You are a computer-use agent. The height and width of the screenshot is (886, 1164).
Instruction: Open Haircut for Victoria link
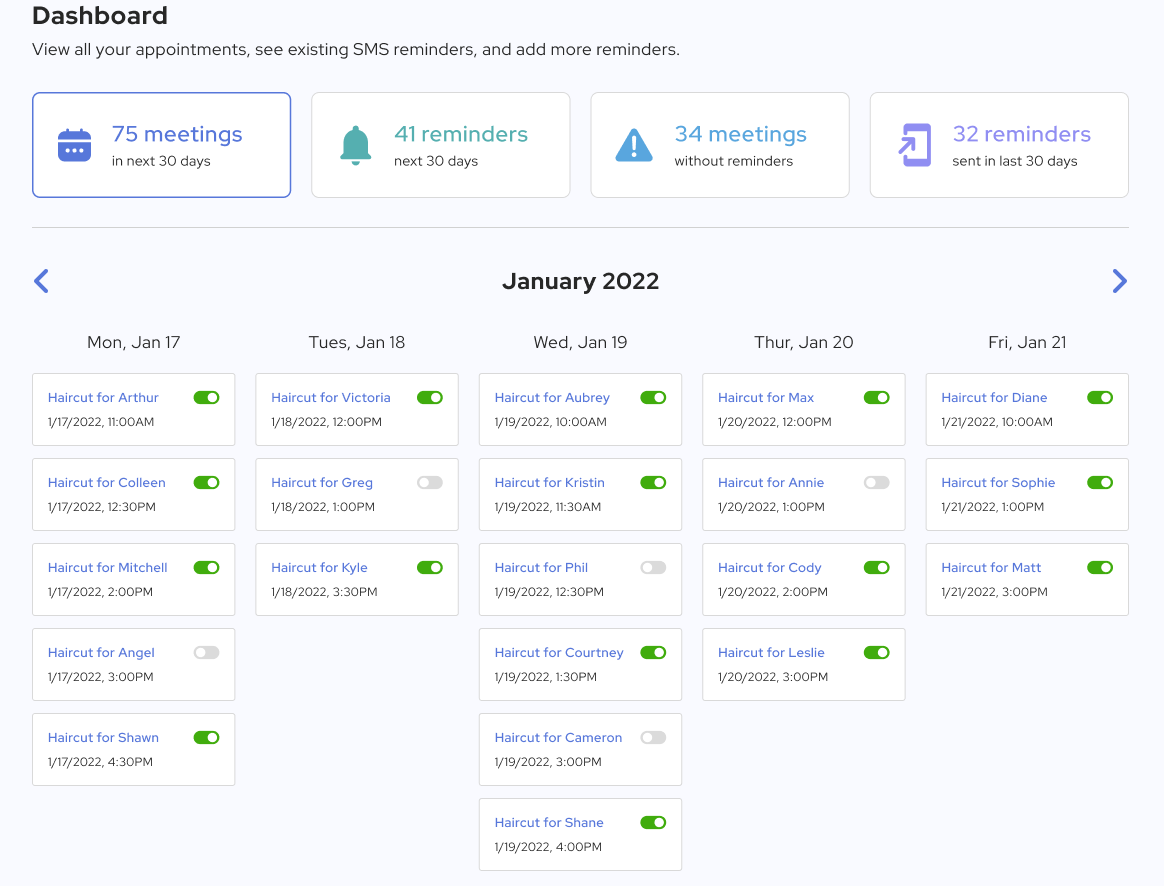click(330, 398)
